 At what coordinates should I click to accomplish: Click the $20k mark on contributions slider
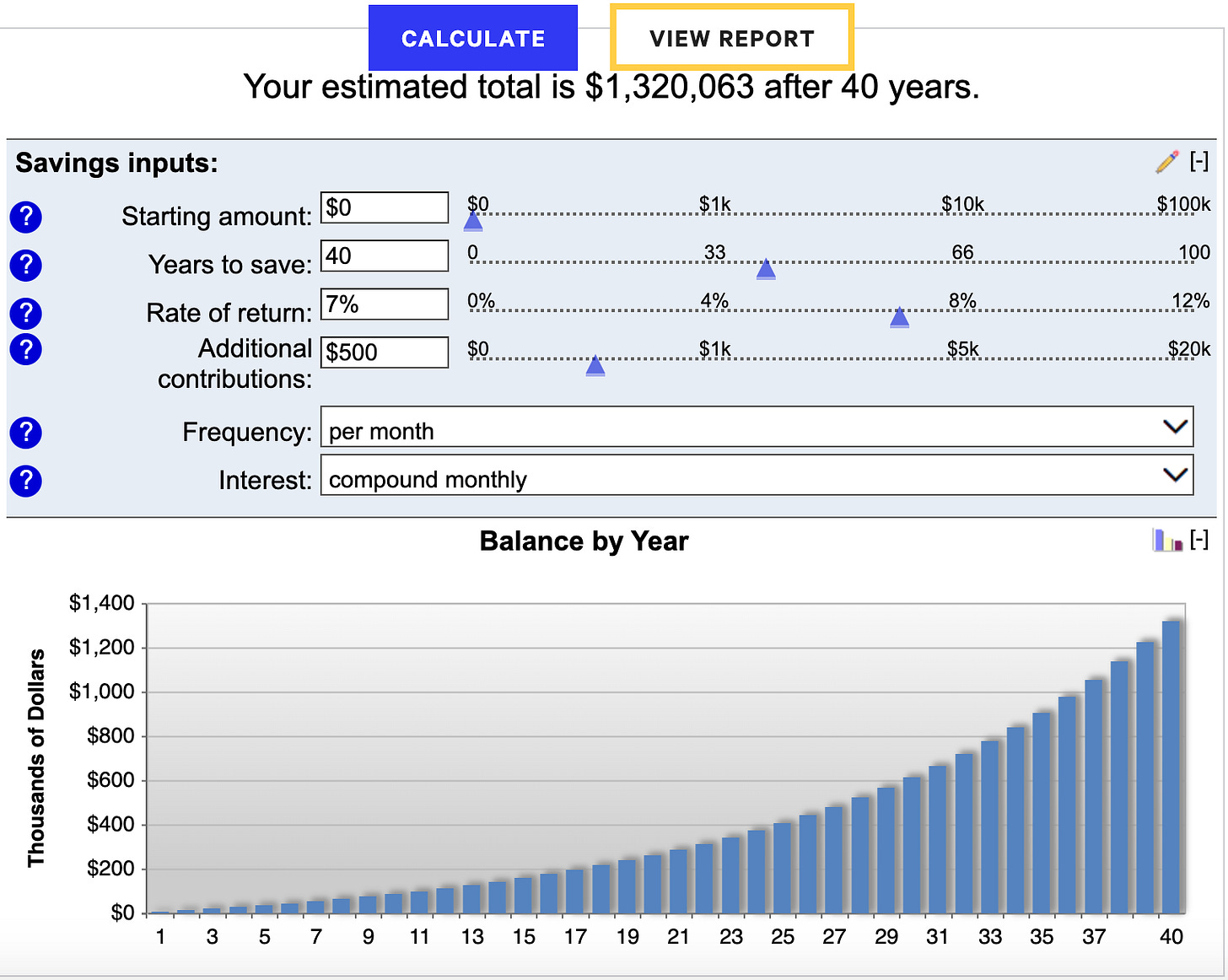click(x=1189, y=348)
